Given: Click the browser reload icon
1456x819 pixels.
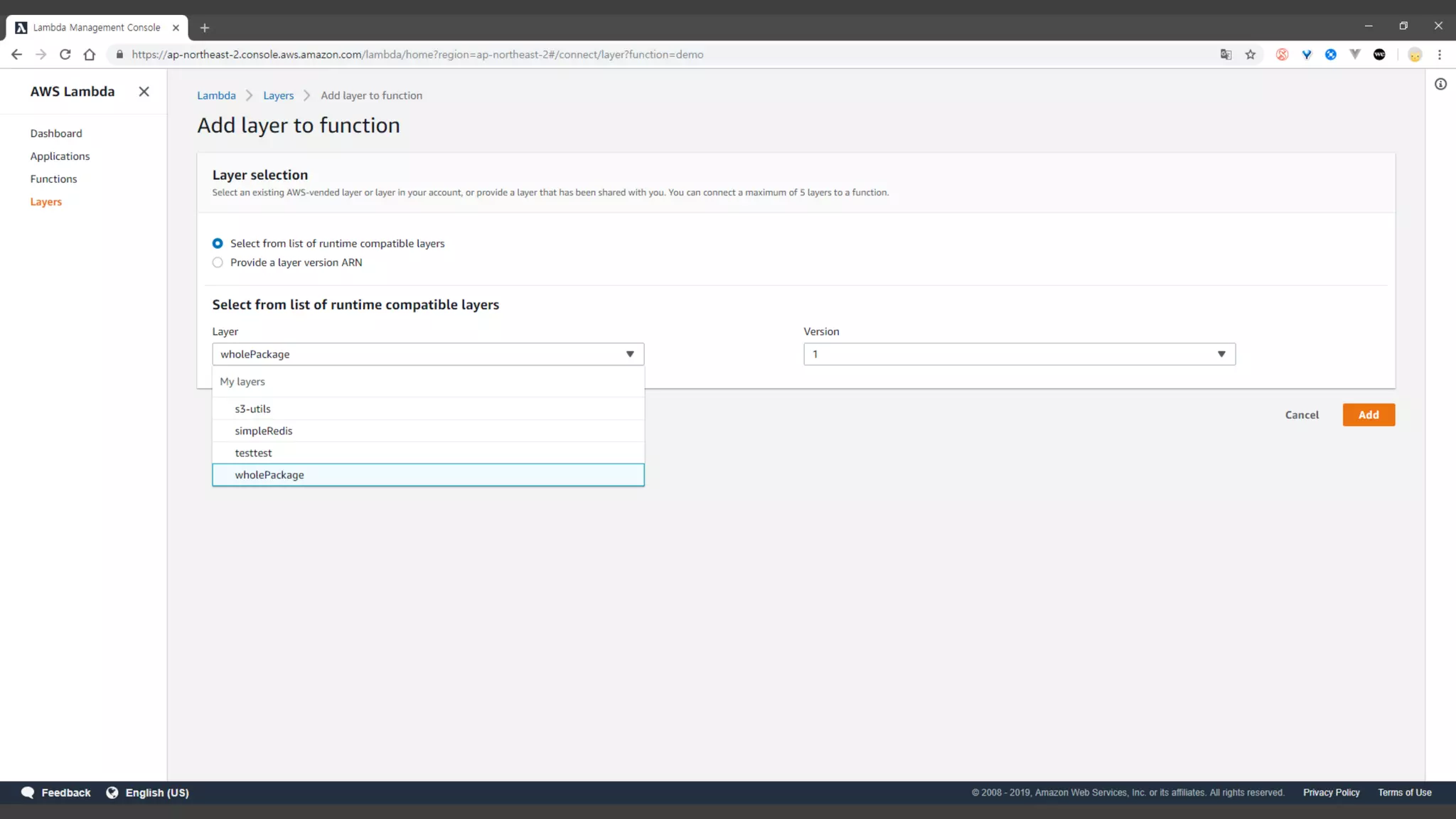Looking at the screenshot, I should point(65,55).
